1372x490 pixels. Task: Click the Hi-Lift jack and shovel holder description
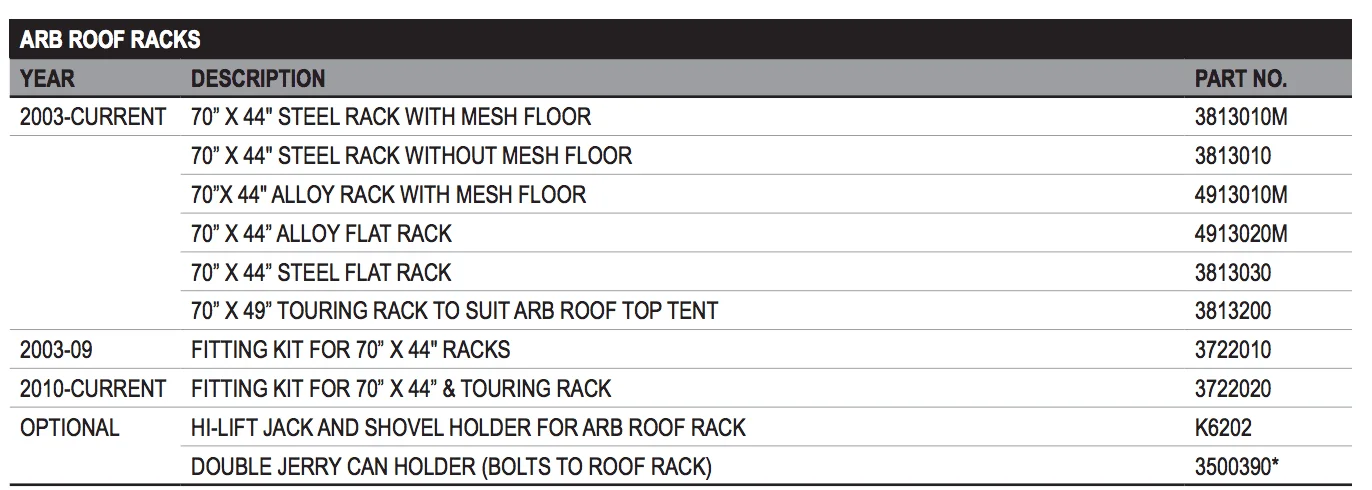[468, 428]
